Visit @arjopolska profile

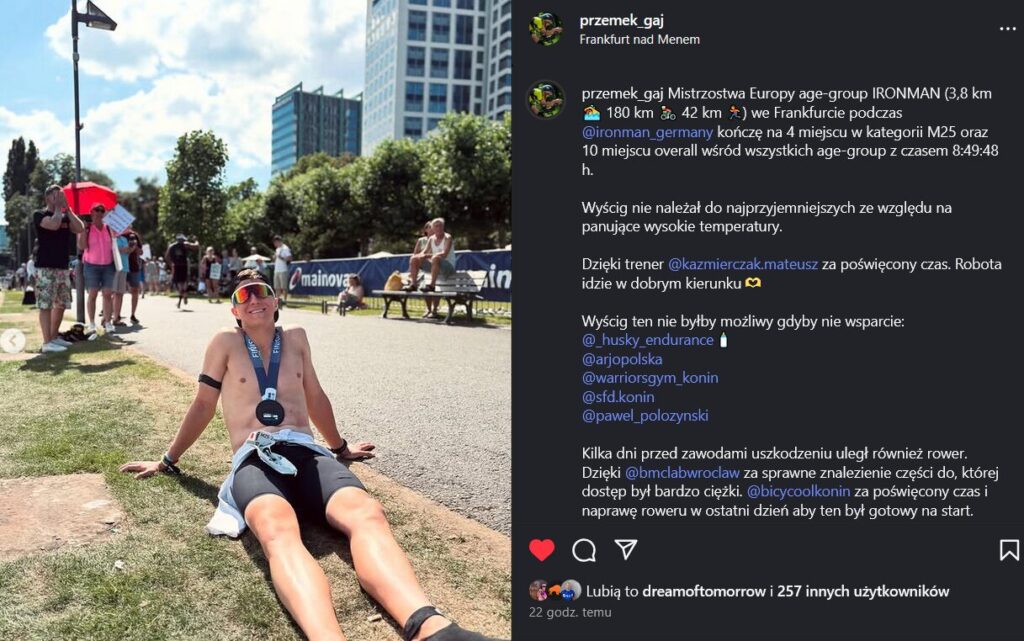pyautogui.click(x=622, y=359)
